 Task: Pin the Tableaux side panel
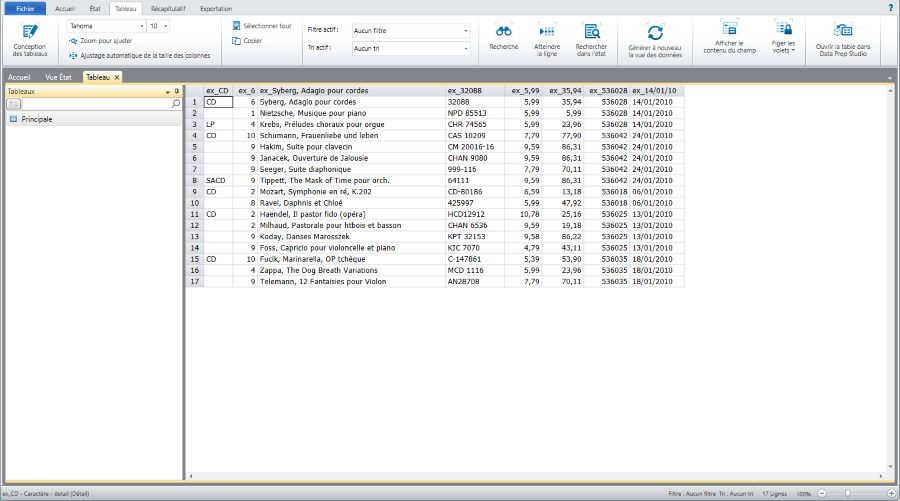(x=177, y=91)
